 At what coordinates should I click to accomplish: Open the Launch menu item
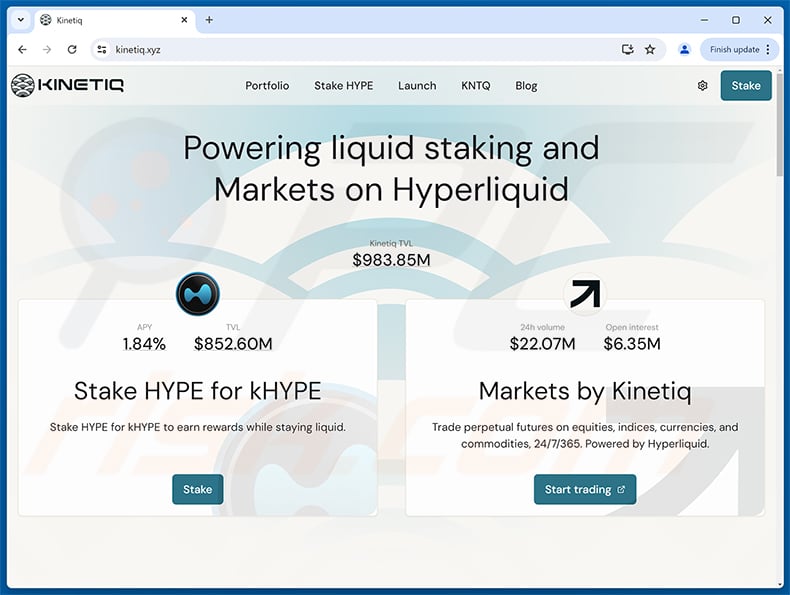(x=417, y=86)
